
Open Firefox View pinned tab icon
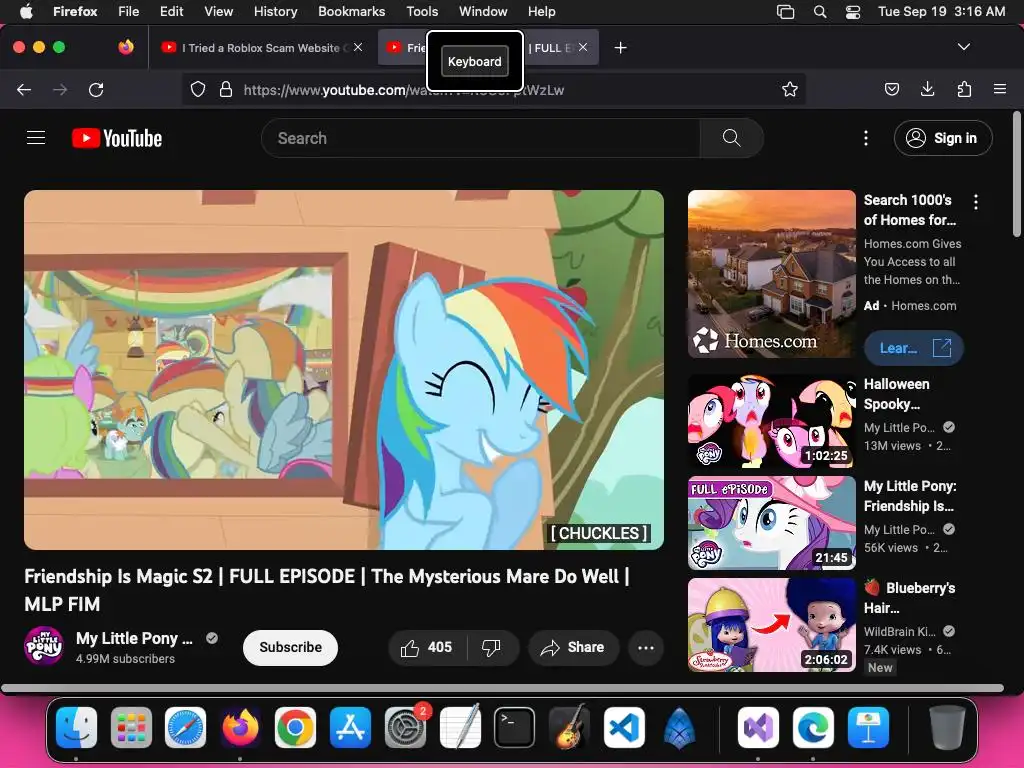(x=126, y=47)
